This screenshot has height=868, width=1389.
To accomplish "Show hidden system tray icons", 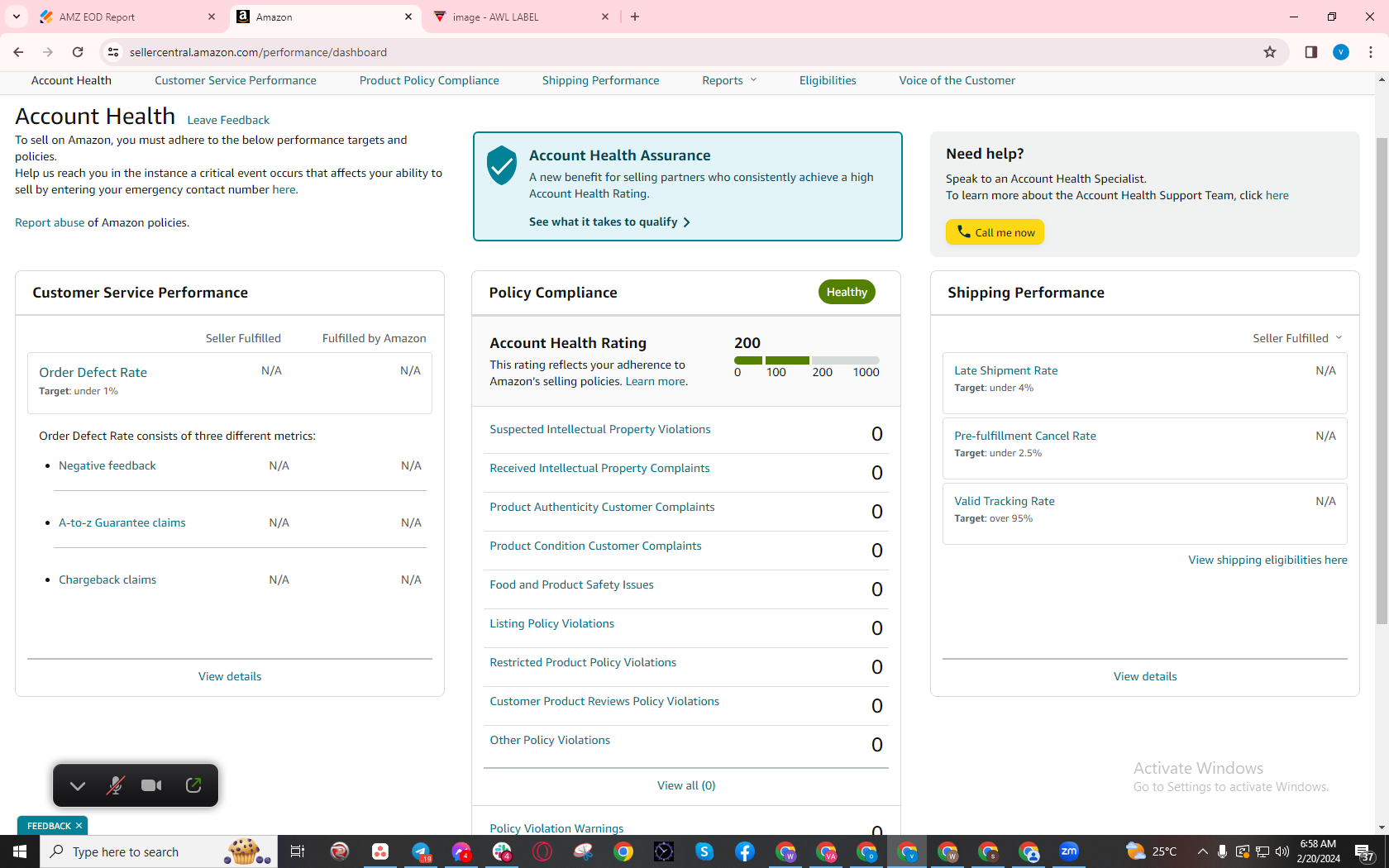I will point(1202,851).
